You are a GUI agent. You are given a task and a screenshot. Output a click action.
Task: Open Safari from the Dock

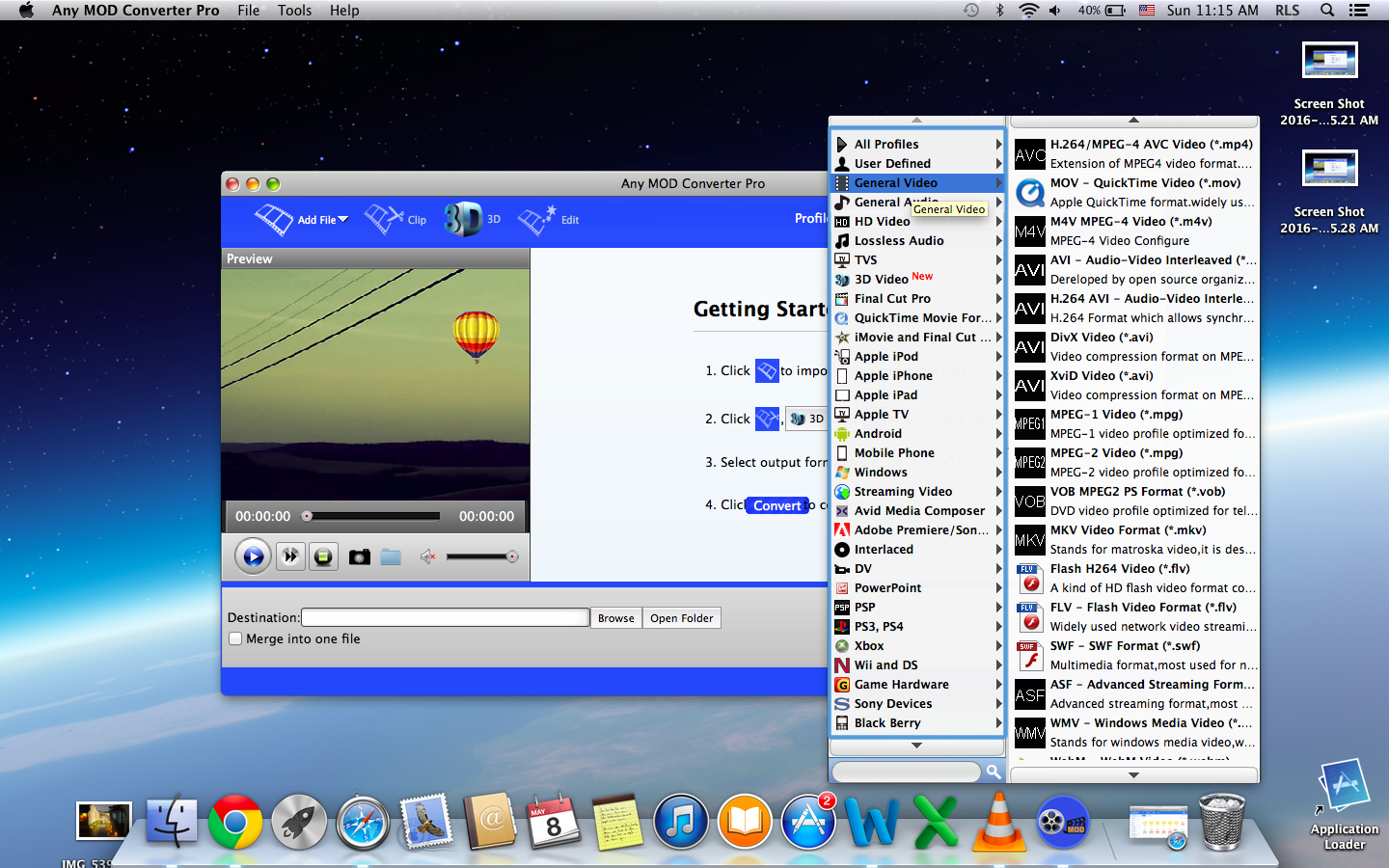point(363,823)
